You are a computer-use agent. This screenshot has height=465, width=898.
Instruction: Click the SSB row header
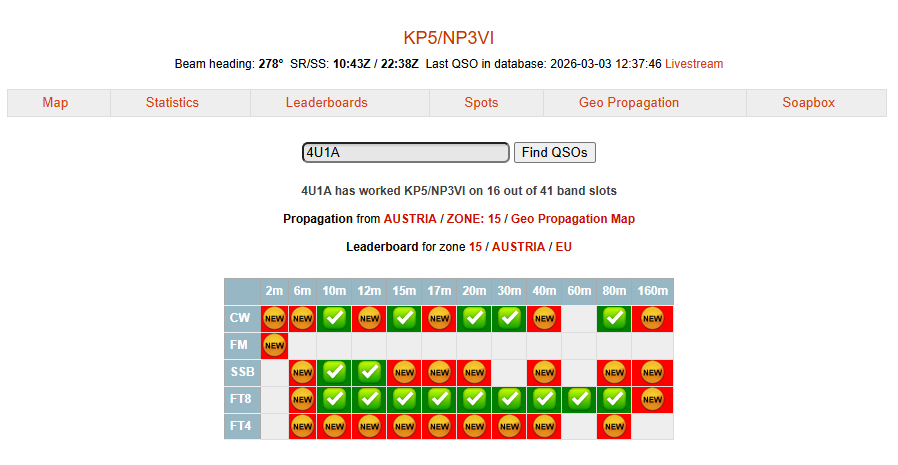[242, 372]
